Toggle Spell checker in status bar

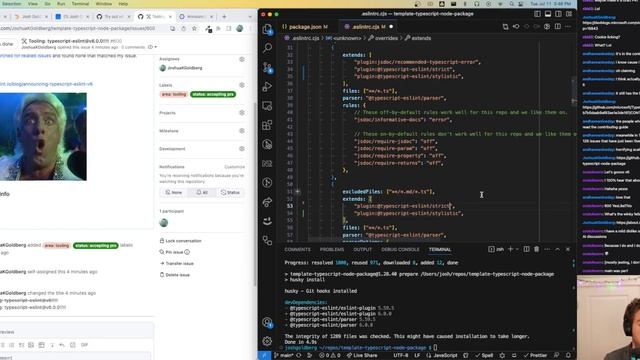pyautogui.click(x=484, y=356)
